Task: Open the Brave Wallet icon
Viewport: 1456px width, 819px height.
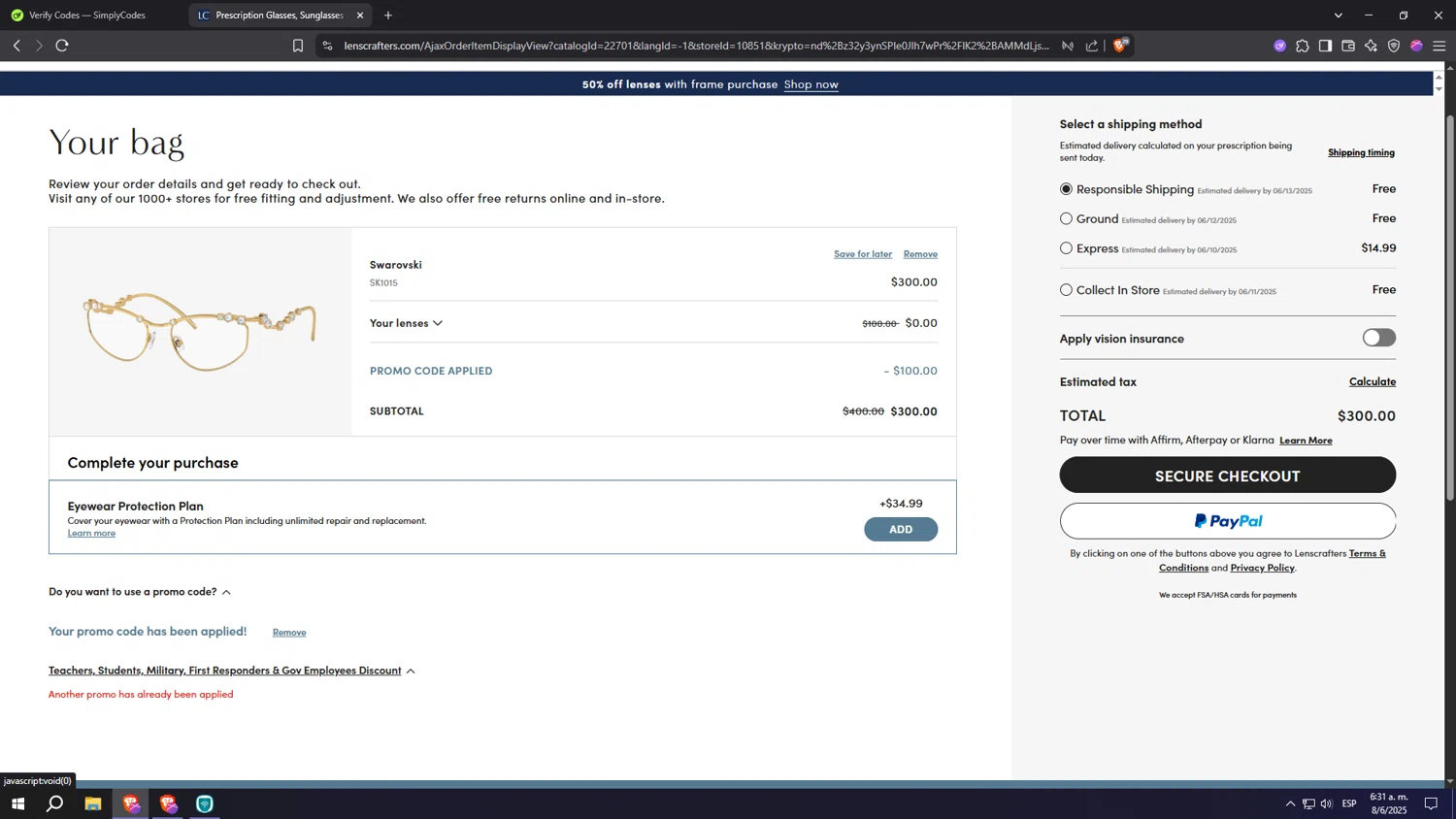Action: point(1348,46)
